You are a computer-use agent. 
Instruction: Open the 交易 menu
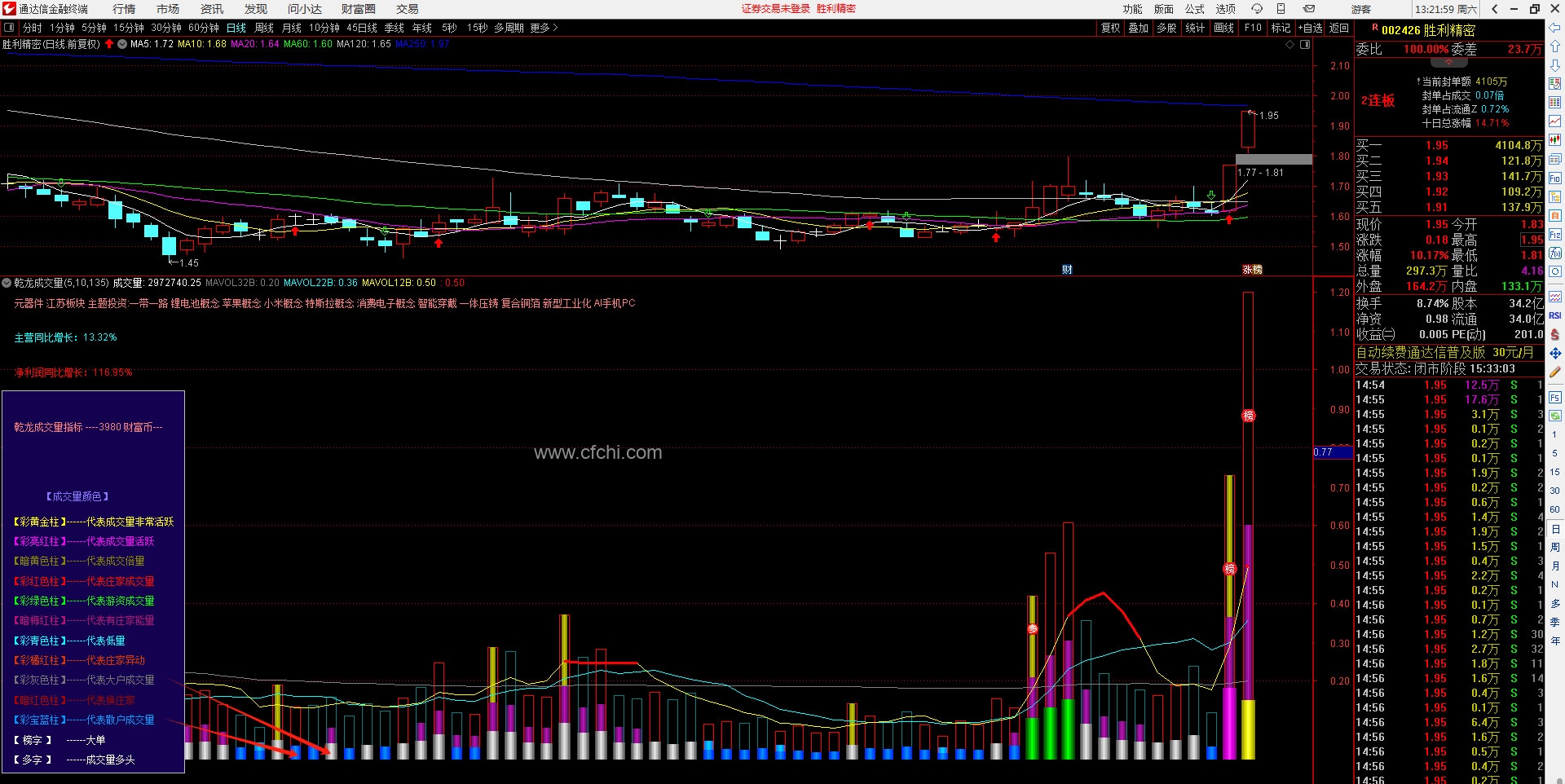tap(408, 9)
